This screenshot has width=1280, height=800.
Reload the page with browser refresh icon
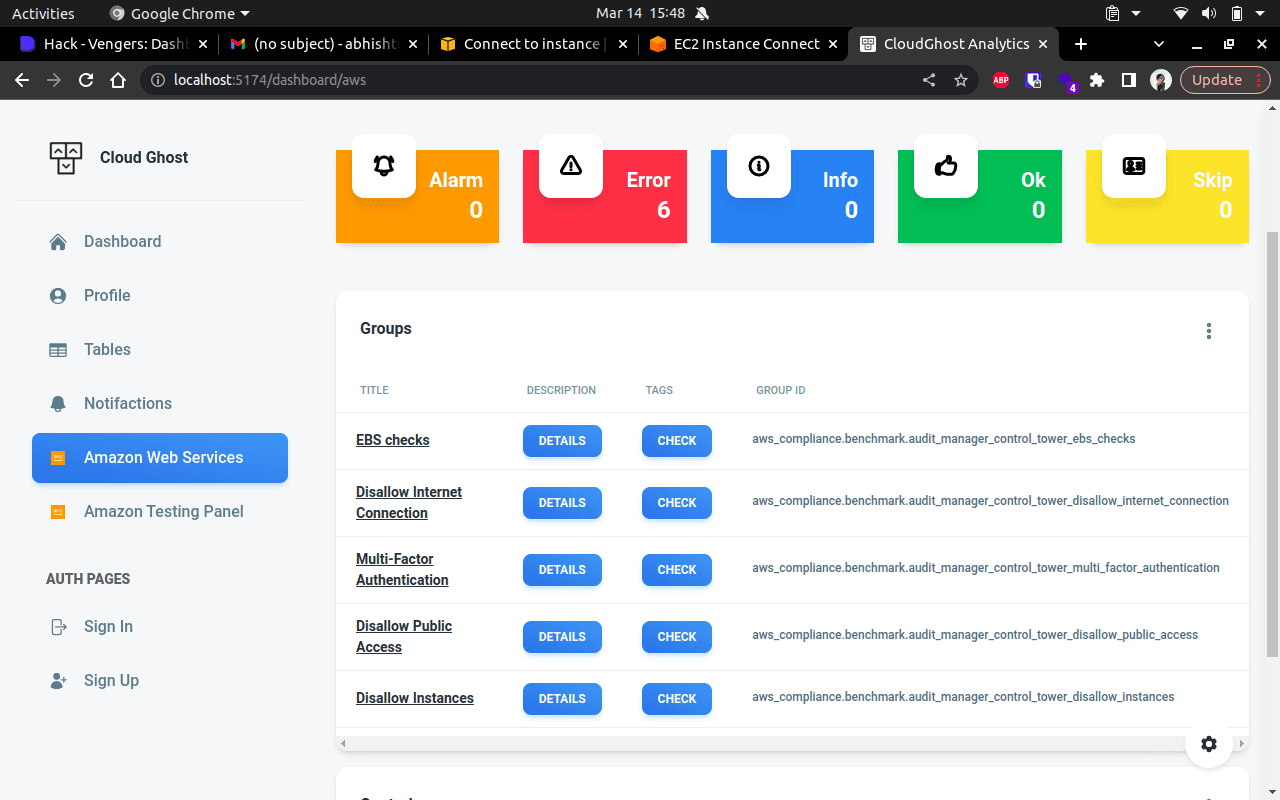pyautogui.click(x=86, y=80)
